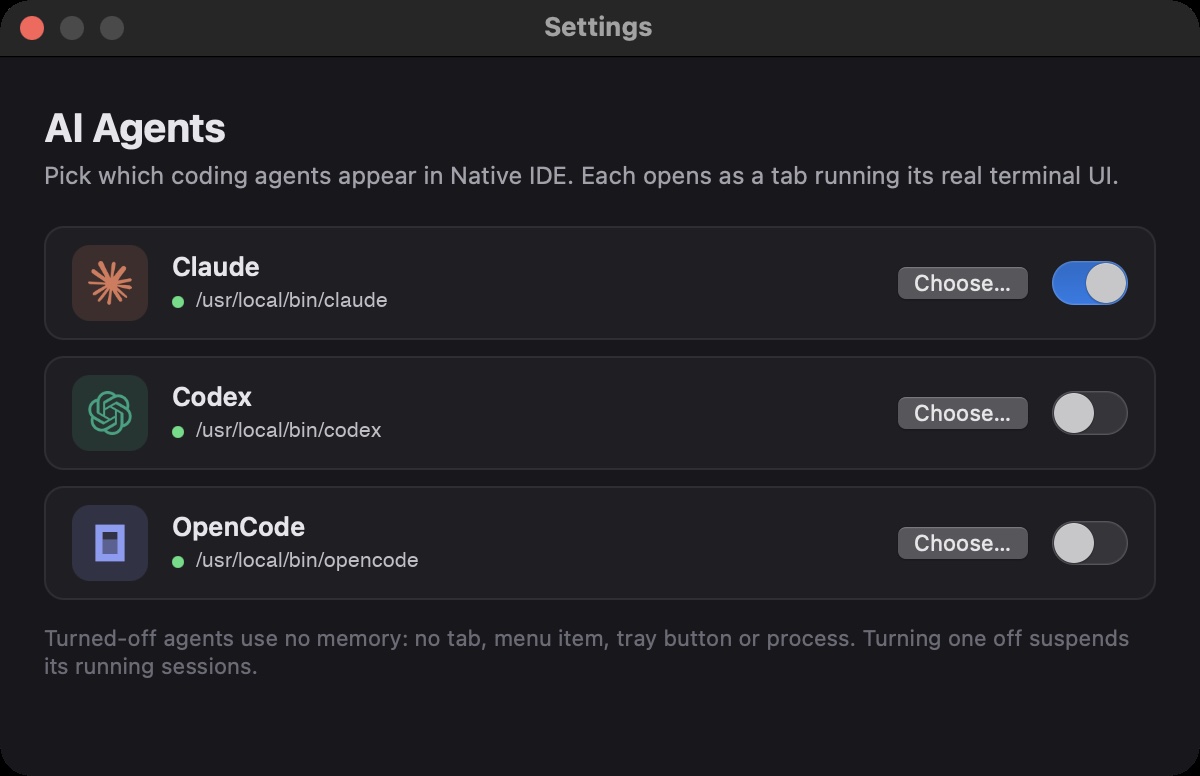Minimize the Settings window with the gray middle button
This screenshot has width=1200, height=776.
[72, 27]
